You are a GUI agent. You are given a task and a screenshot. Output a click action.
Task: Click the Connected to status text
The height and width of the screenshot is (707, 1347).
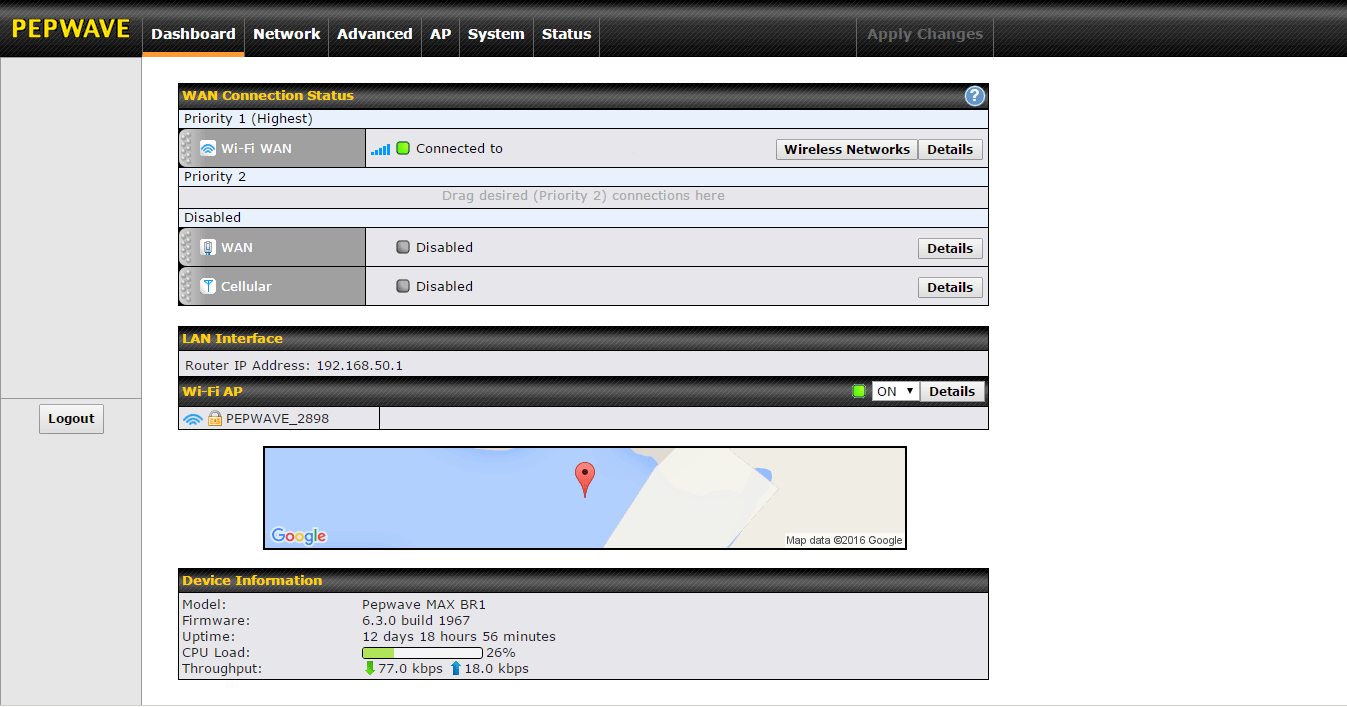click(x=459, y=148)
